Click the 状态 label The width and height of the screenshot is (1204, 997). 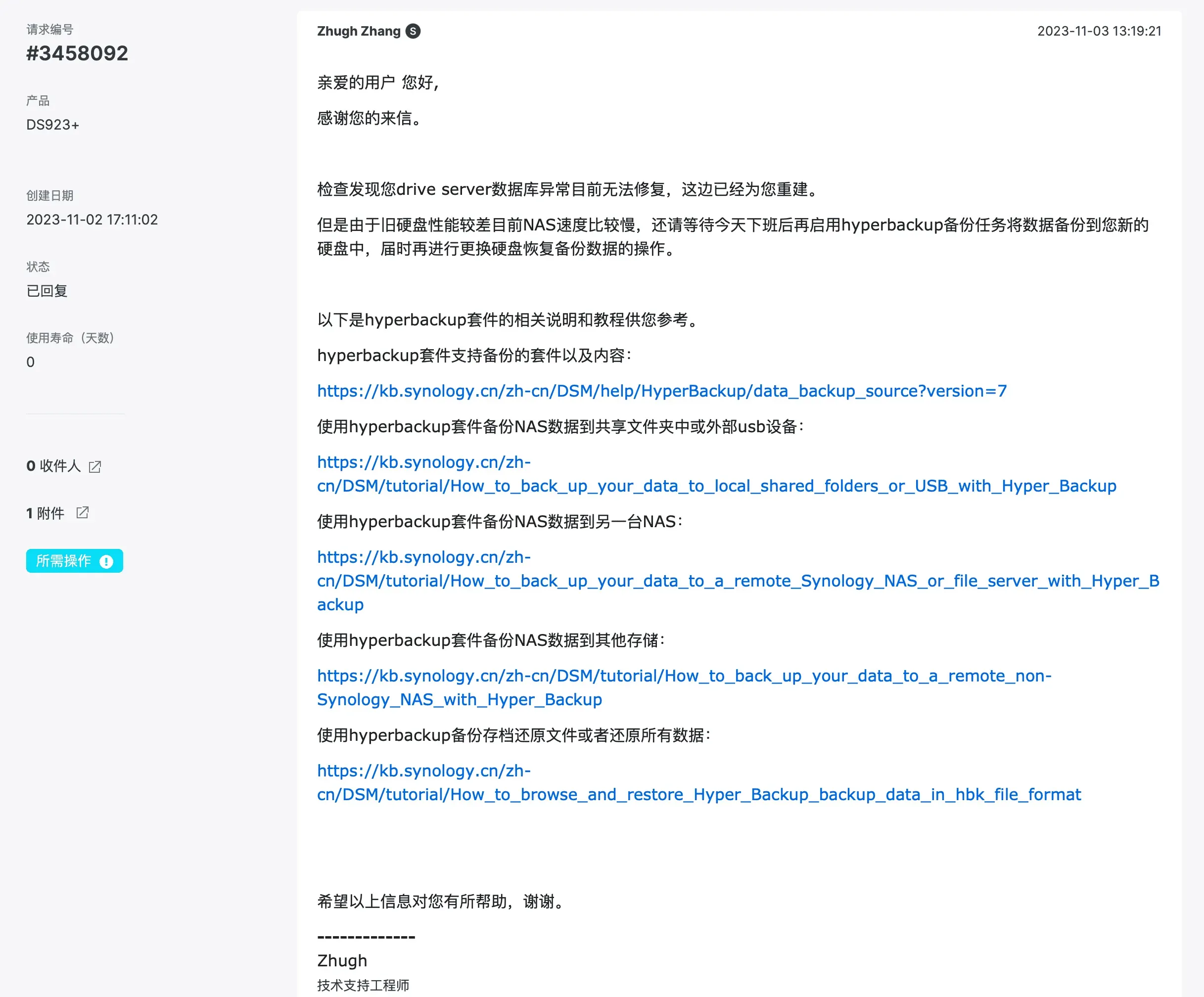click(38, 267)
